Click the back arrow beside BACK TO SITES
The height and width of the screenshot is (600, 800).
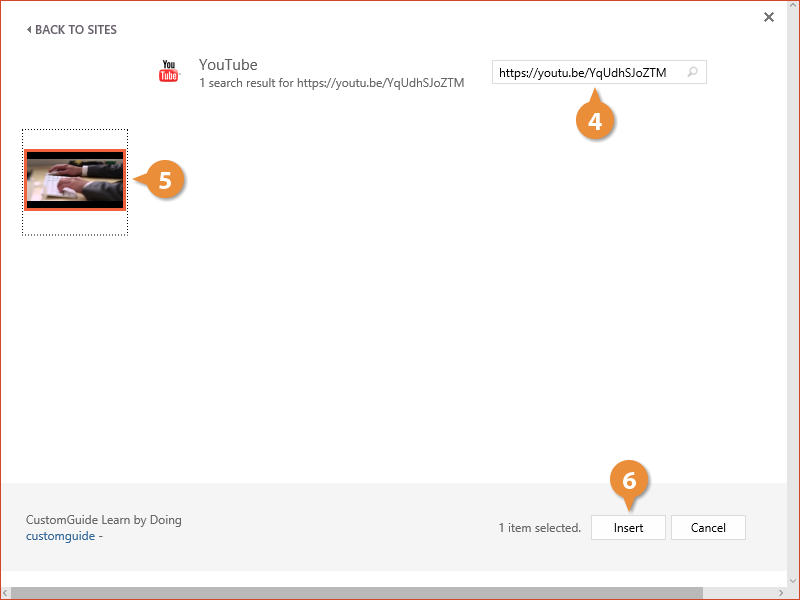29,30
